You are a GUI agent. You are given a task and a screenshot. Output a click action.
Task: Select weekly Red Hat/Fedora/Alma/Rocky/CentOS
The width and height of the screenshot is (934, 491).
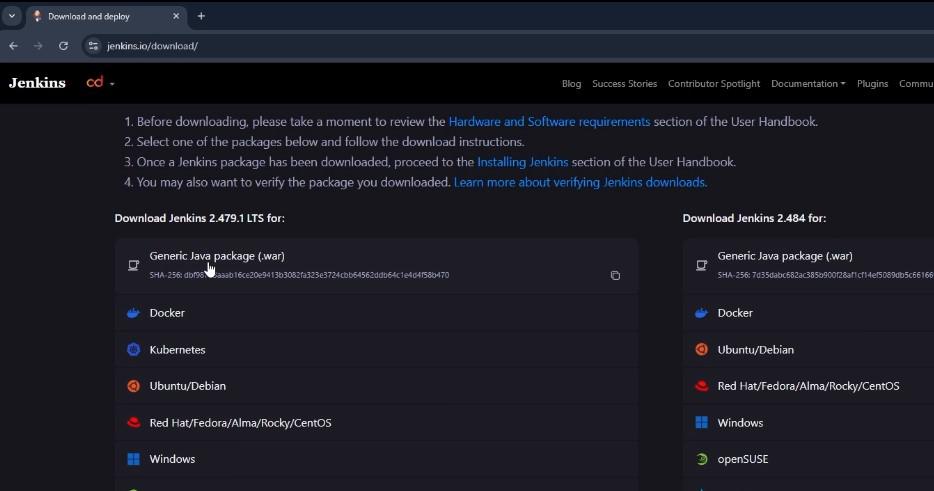(x=809, y=386)
